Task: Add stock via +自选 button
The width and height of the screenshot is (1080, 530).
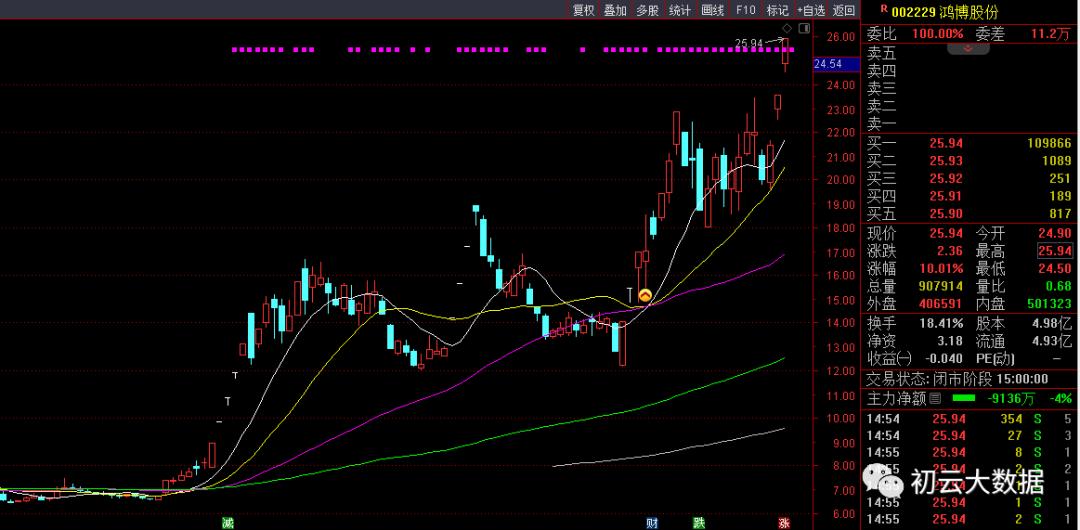Action: coord(811,10)
